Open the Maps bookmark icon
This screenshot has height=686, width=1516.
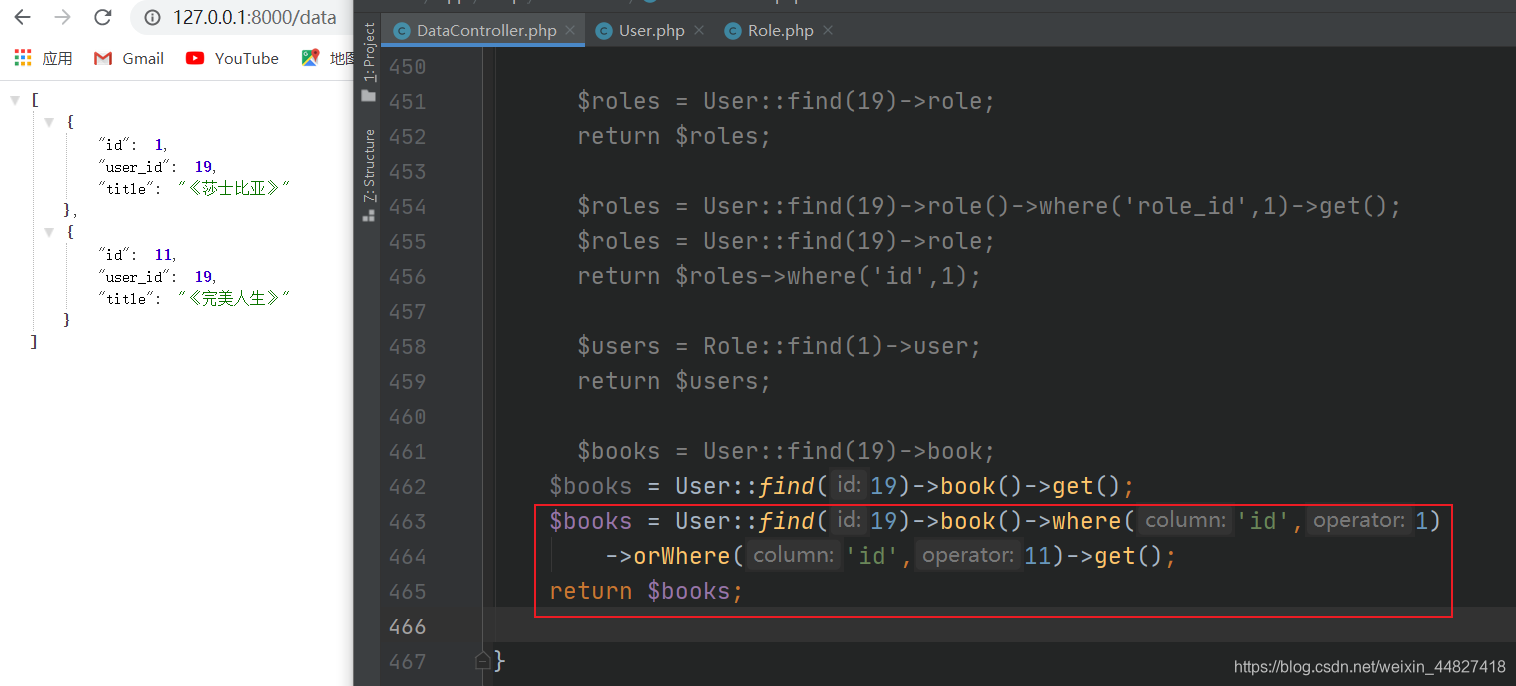(x=310, y=58)
